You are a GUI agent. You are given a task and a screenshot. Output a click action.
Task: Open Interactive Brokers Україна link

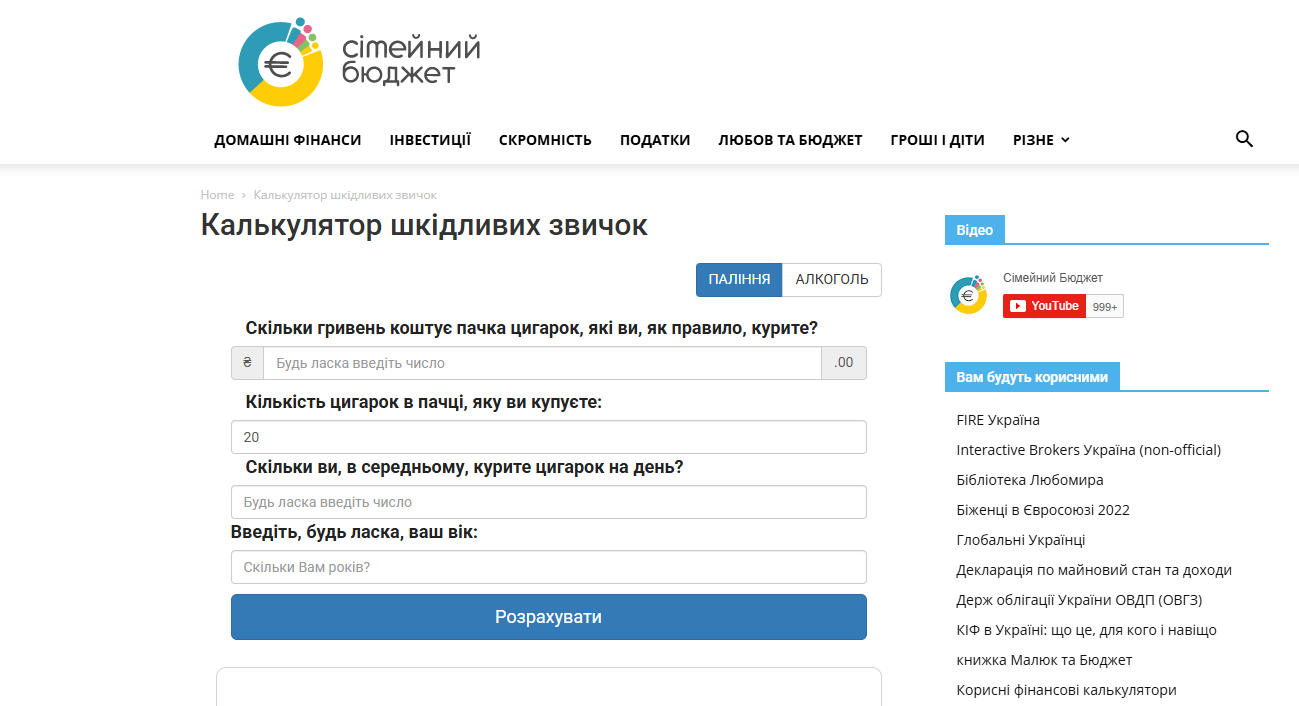tap(1088, 450)
